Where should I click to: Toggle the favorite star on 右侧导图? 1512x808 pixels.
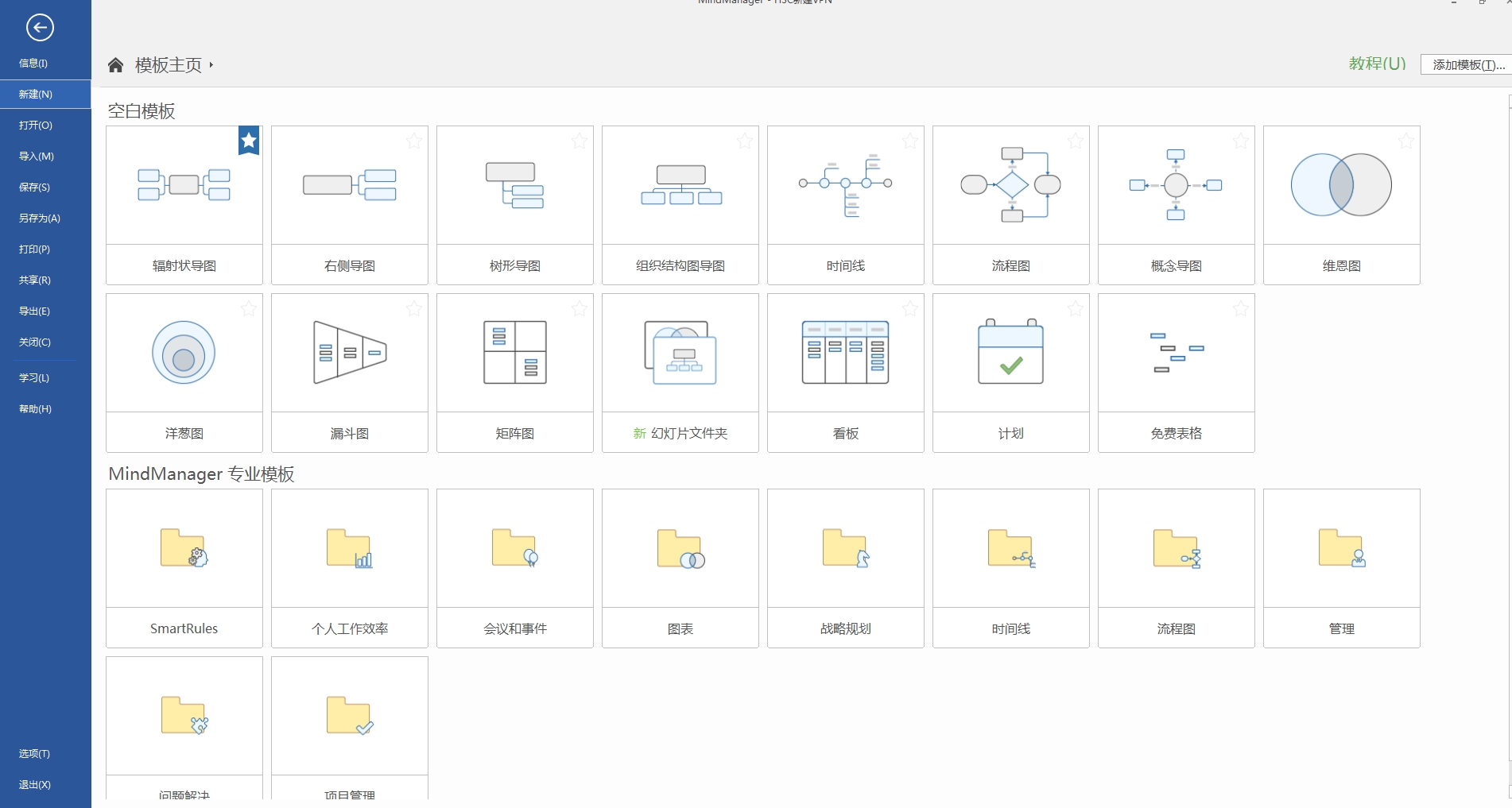point(413,141)
